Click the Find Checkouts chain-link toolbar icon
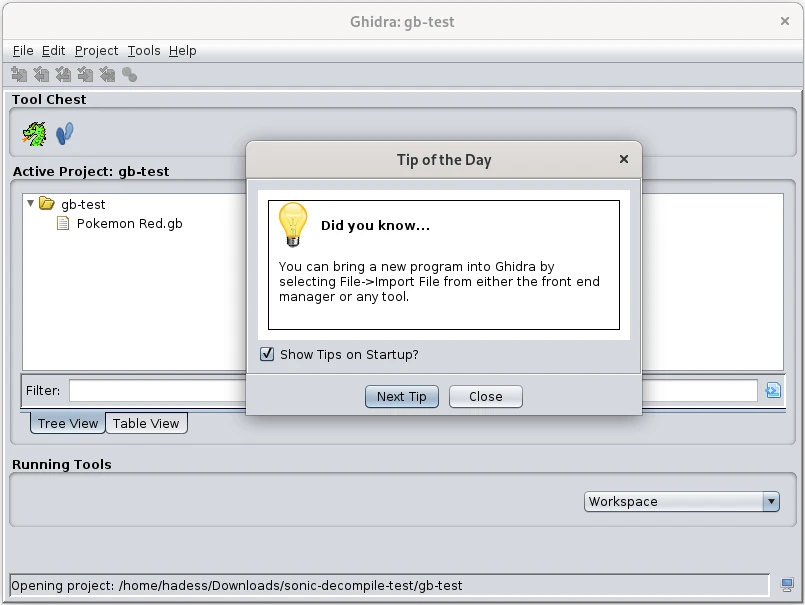Viewport: 805px width, 605px height. coord(129,75)
